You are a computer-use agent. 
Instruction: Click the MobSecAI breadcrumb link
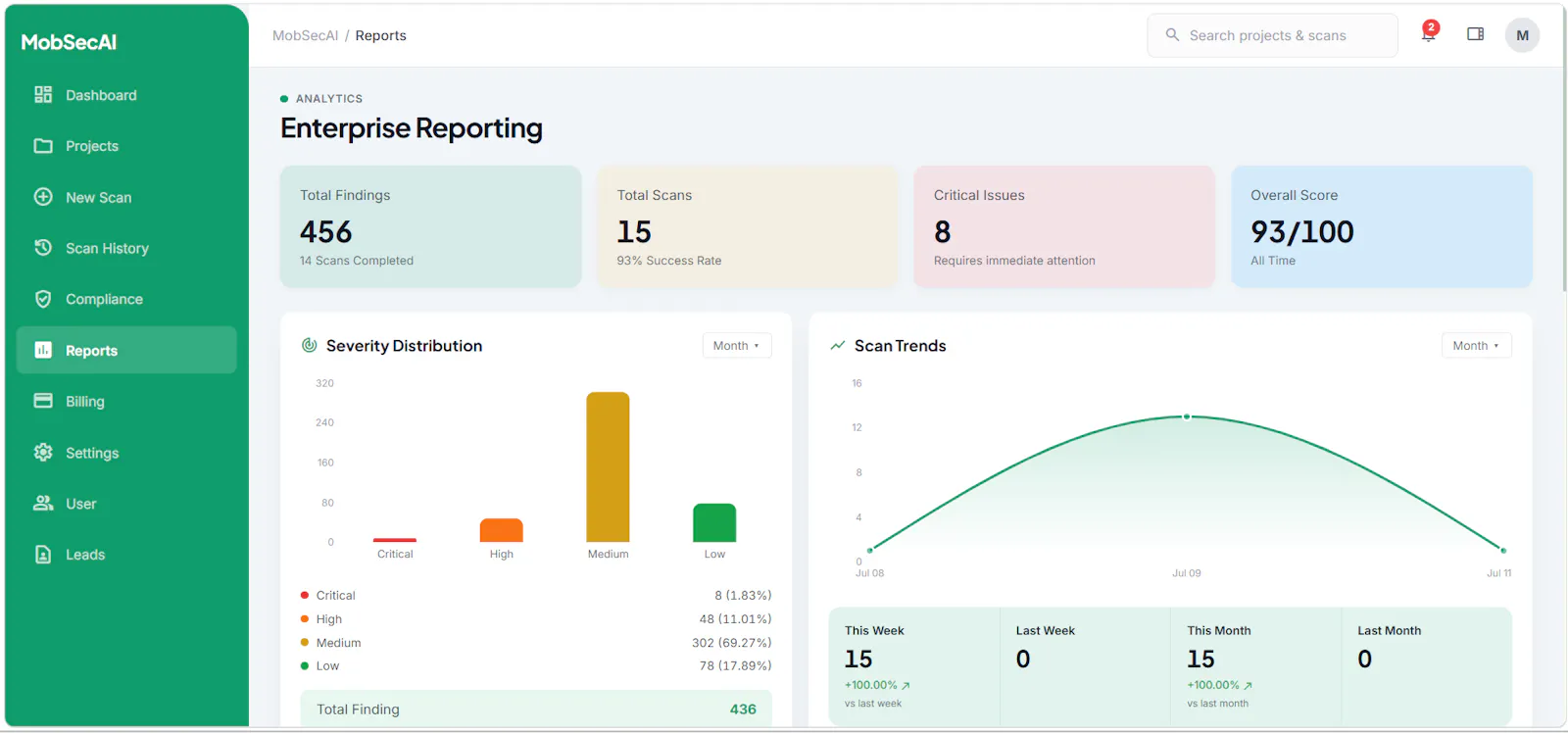click(305, 35)
